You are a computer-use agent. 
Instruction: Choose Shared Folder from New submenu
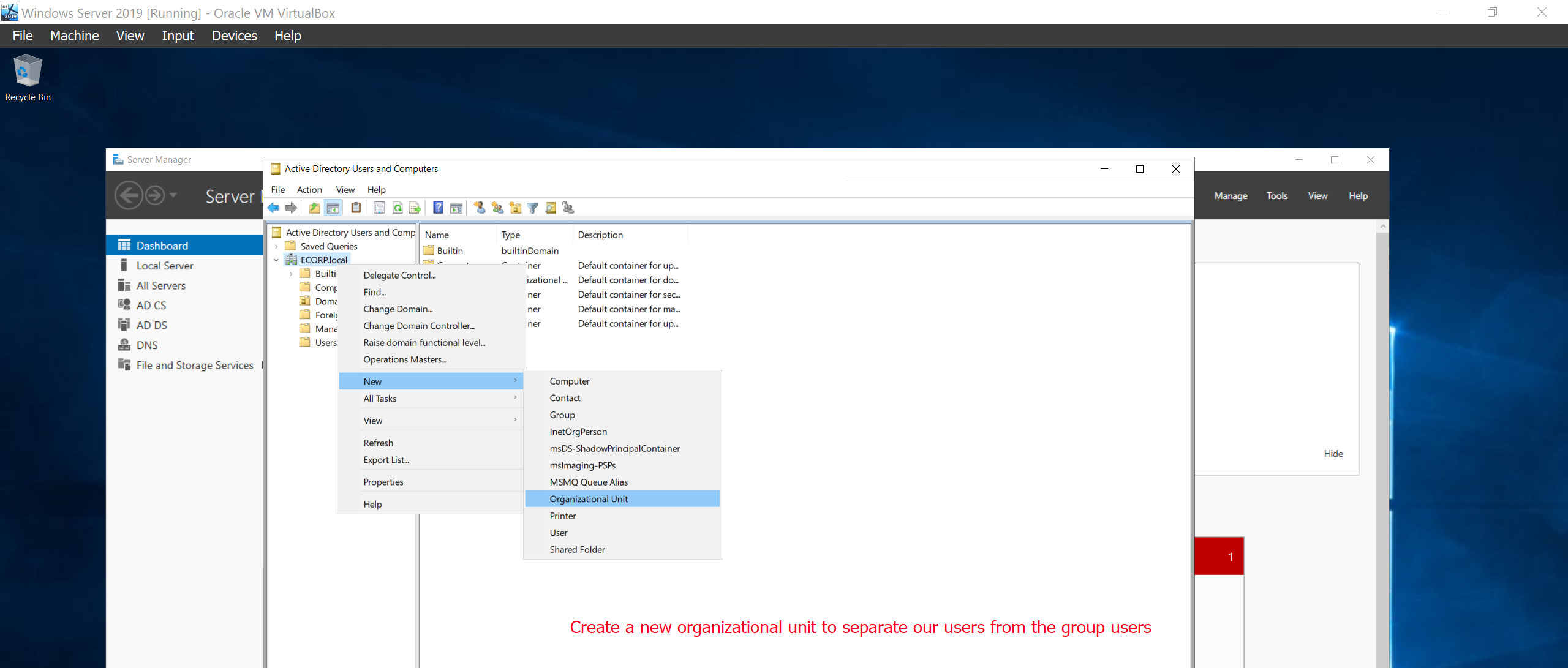[622, 550]
